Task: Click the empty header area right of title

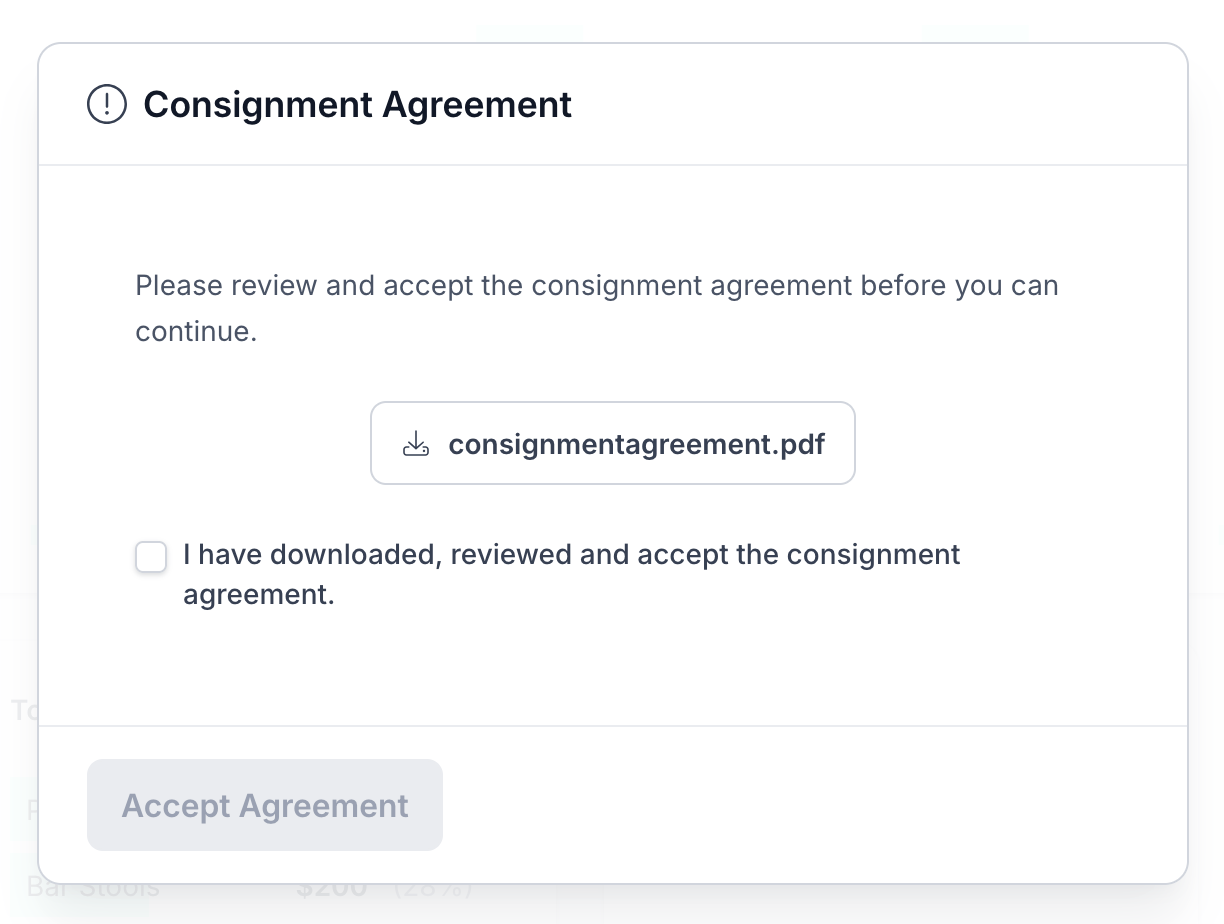Action: click(x=880, y=104)
